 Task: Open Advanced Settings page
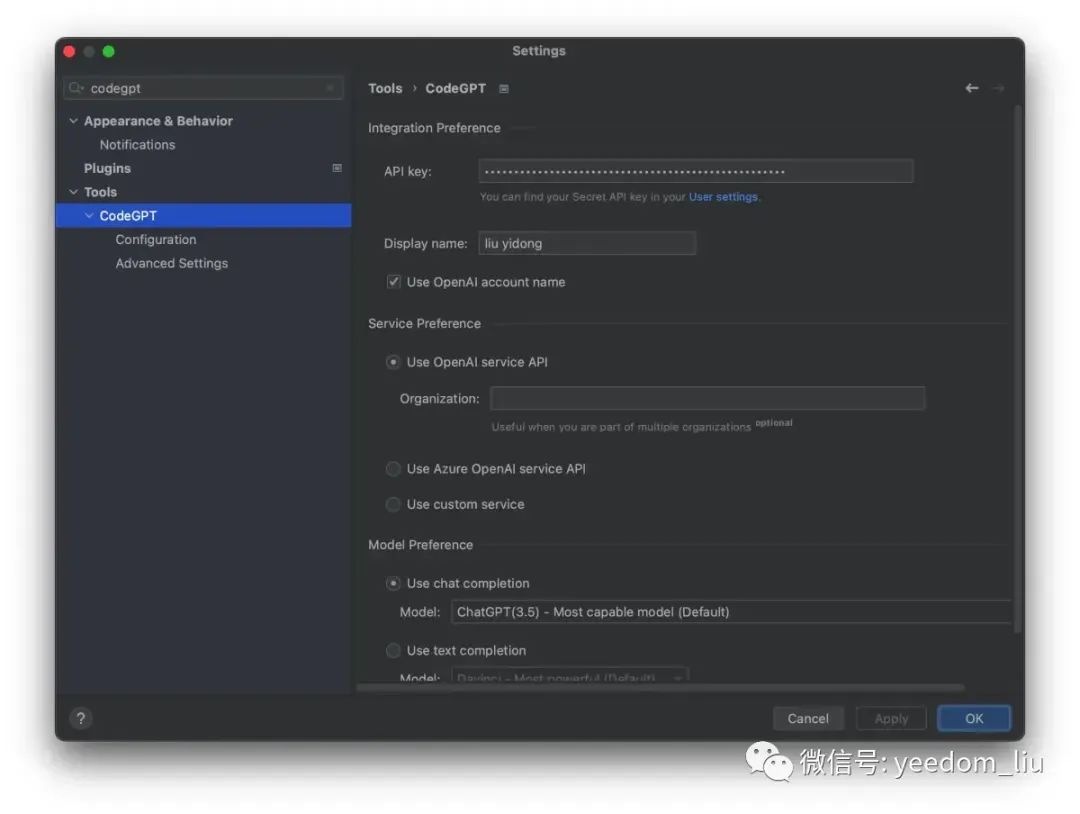172,263
